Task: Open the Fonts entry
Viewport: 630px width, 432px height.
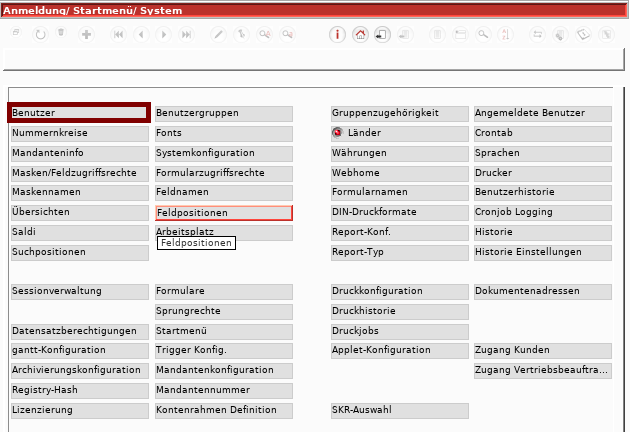Action: click(x=224, y=133)
